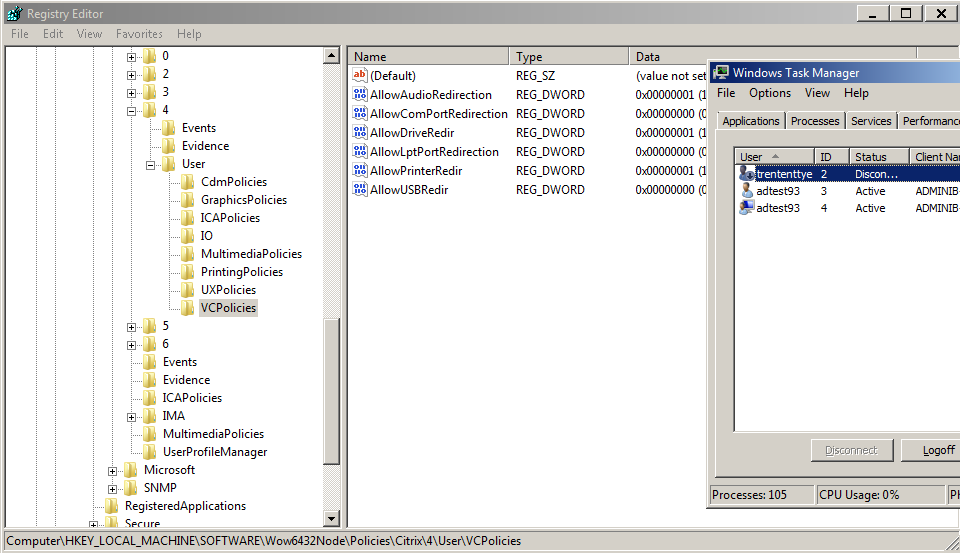The image size is (960, 553).
Task: Open Task Manager View menu
Action: coord(817,92)
